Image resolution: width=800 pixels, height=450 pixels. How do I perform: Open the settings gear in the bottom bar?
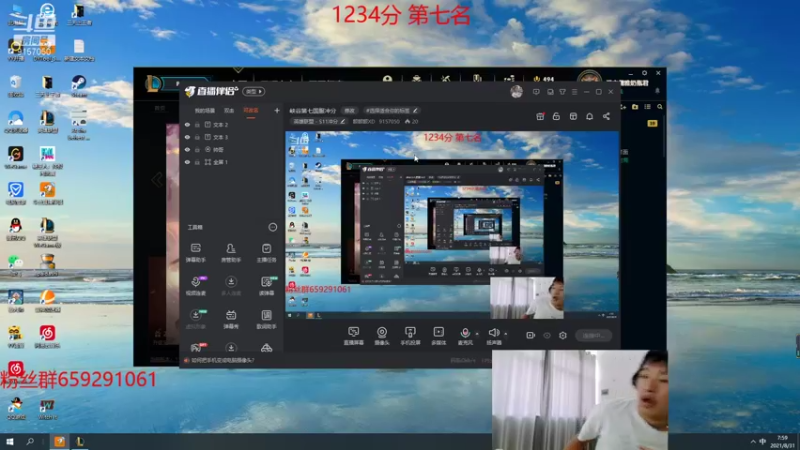[x=563, y=335]
